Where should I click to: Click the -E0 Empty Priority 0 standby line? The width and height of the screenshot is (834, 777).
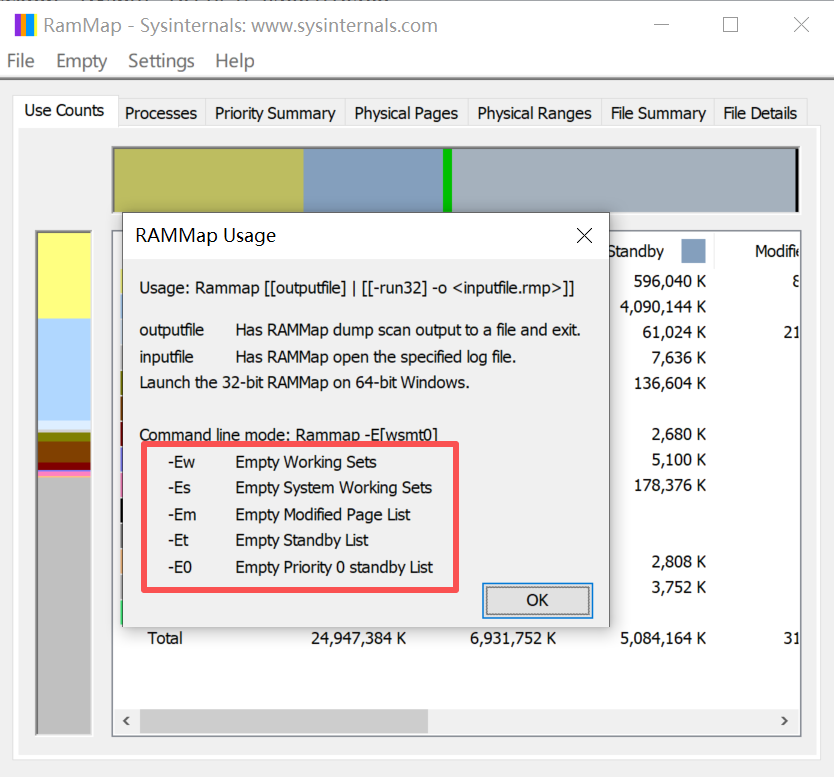300,567
